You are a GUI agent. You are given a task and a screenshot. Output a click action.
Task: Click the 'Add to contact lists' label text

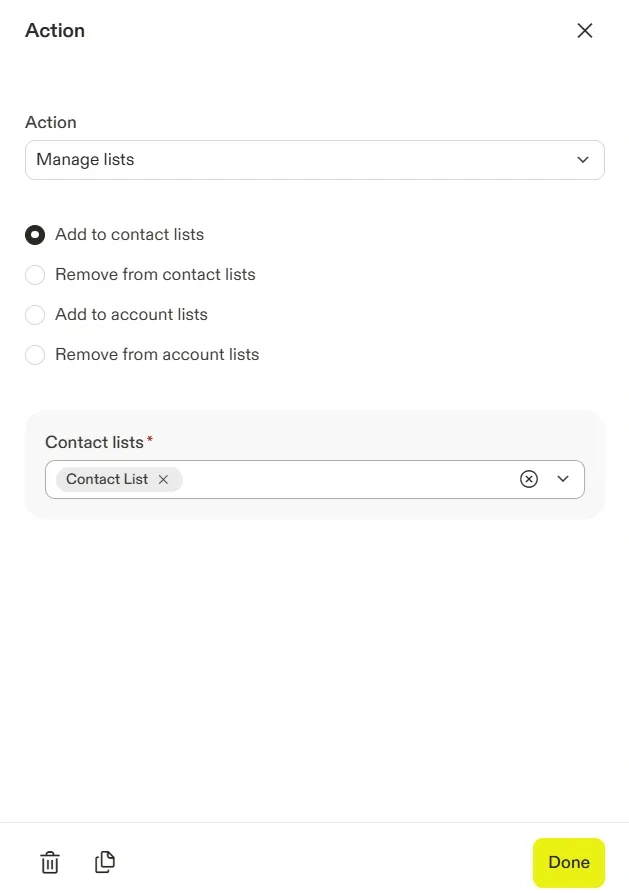(129, 235)
